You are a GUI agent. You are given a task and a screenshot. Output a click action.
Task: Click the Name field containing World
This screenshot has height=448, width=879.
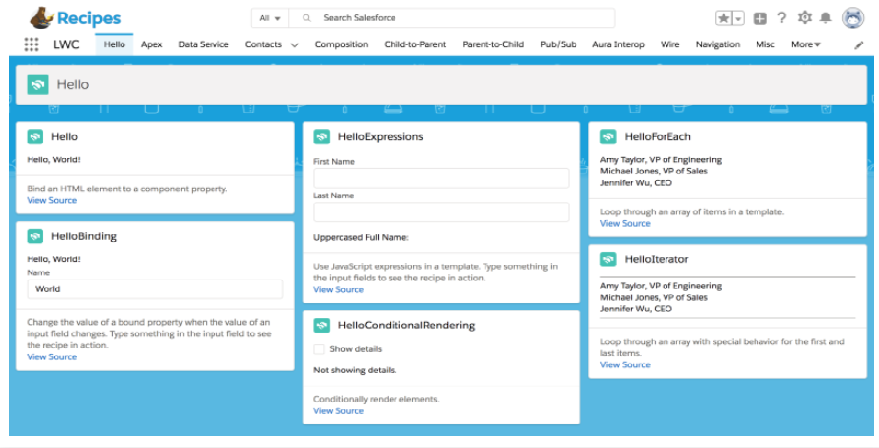tap(155, 289)
